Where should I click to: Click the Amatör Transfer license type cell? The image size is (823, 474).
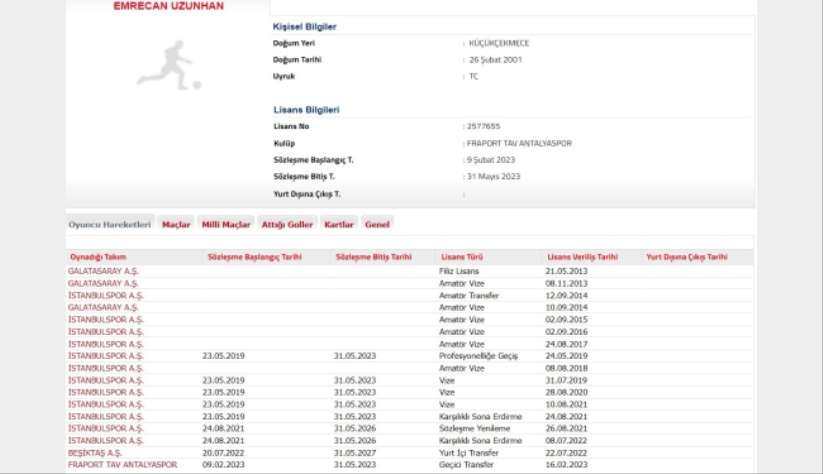469,295
